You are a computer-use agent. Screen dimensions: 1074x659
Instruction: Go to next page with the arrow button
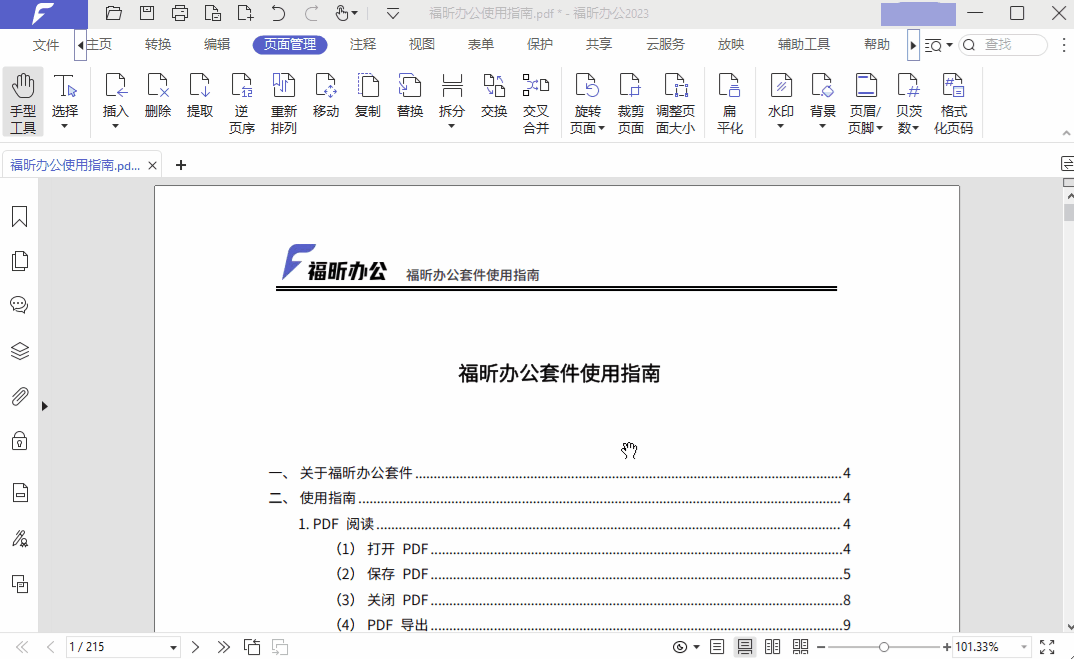click(x=196, y=646)
